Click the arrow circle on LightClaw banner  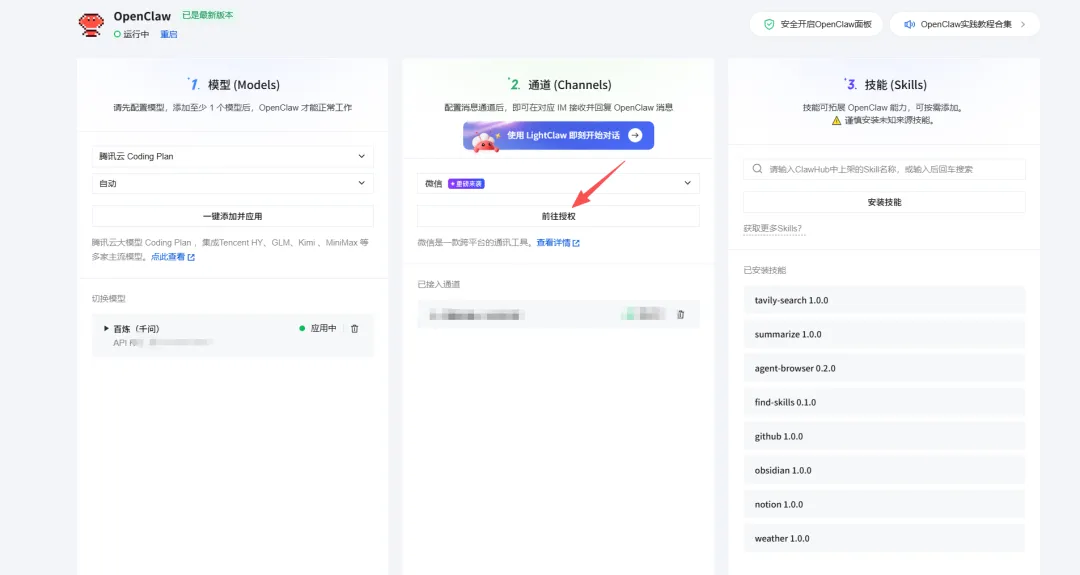[x=635, y=136]
